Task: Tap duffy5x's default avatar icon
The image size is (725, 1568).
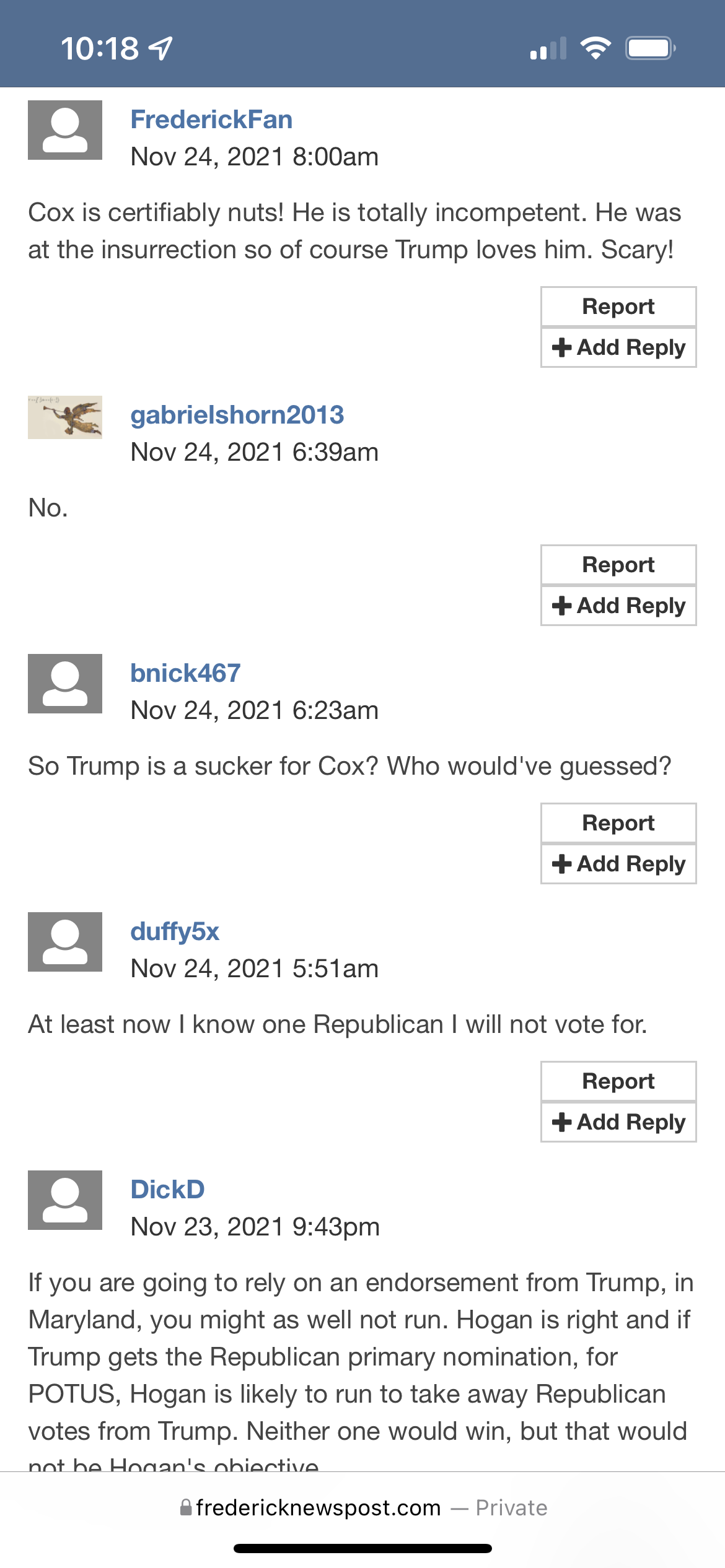Action: click(x=65, y=942)
